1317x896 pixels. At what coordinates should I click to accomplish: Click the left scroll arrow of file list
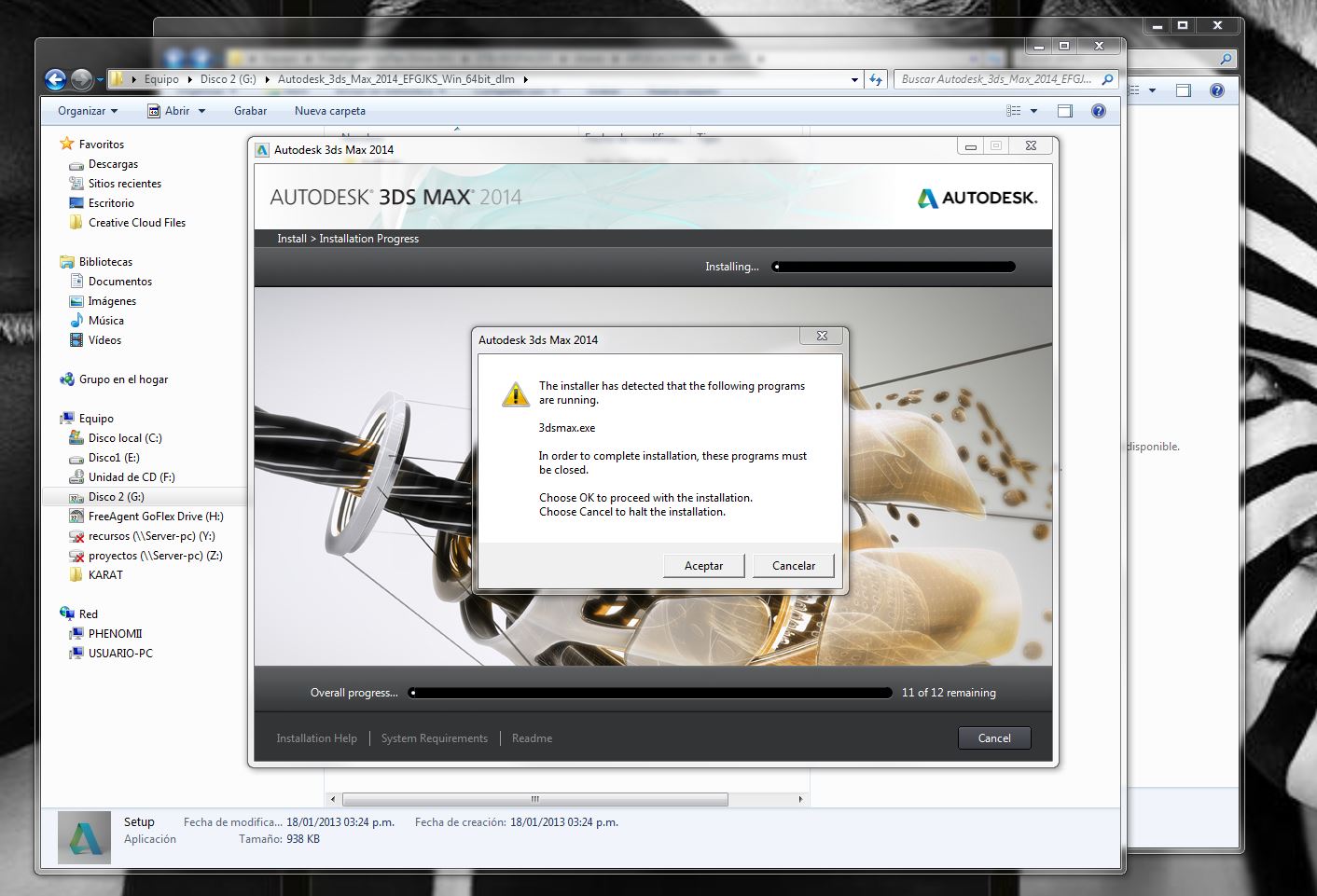tap(333, 799)
